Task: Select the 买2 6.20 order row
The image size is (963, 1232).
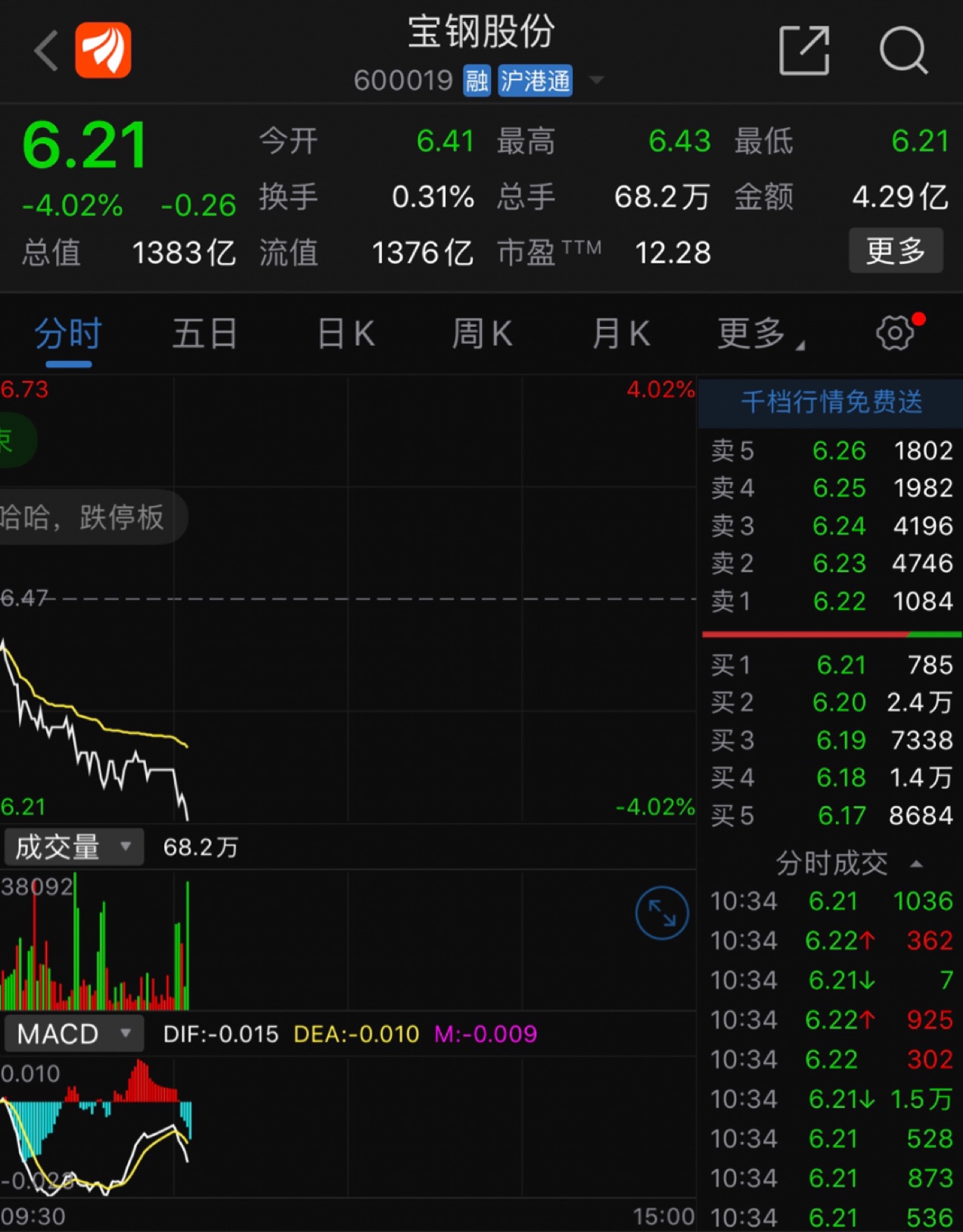Action: pyautogui.click(x=831, y=703)
